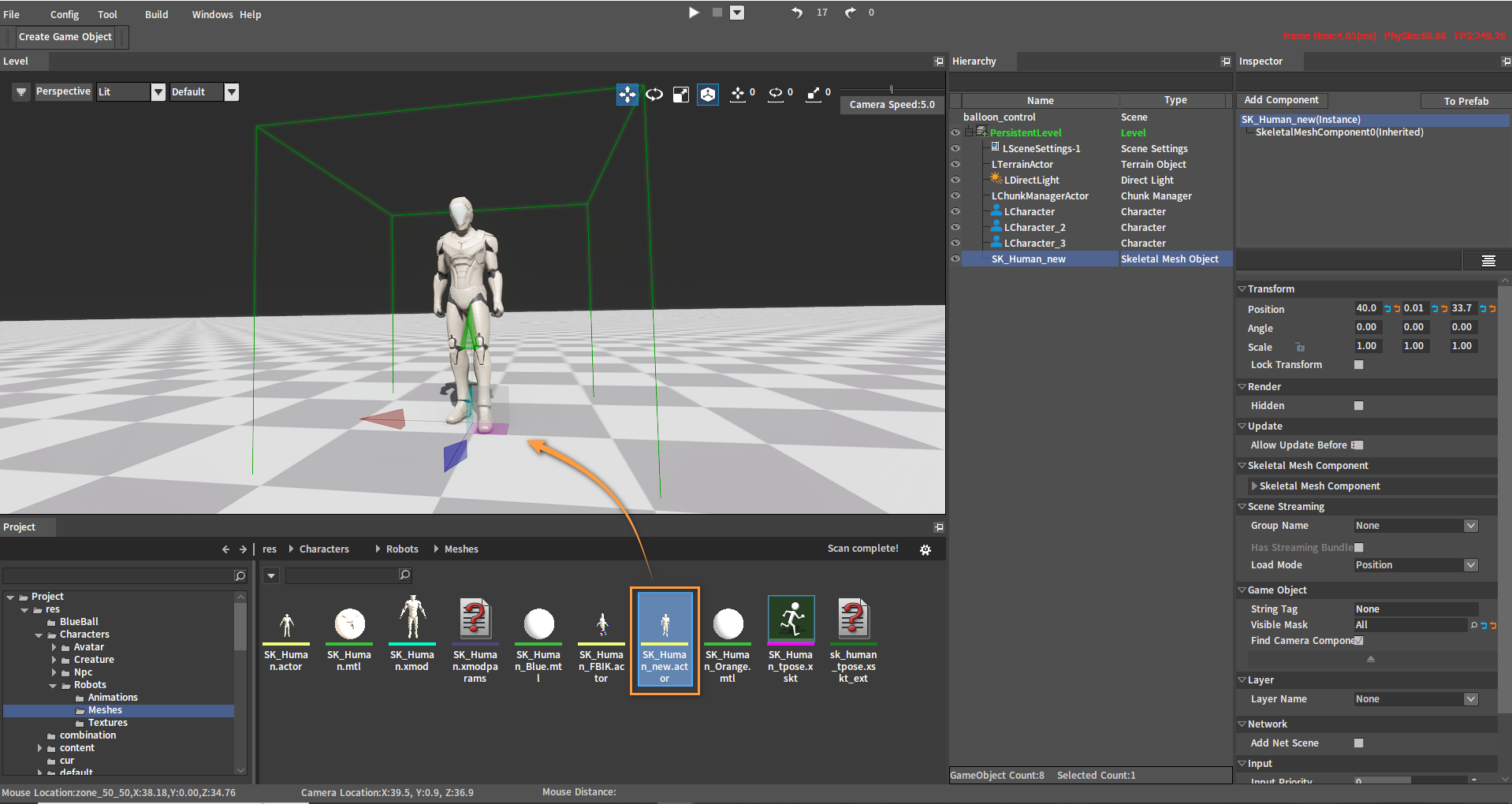Open Project panel settings gear icon
This screenshot has height=804, width=1512.
coord(925,550)
